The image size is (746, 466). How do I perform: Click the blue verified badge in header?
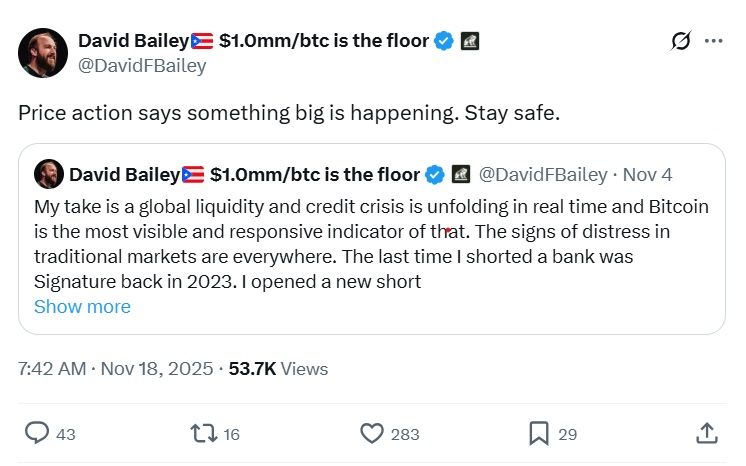pyautogui.click(x=443, y=41)
